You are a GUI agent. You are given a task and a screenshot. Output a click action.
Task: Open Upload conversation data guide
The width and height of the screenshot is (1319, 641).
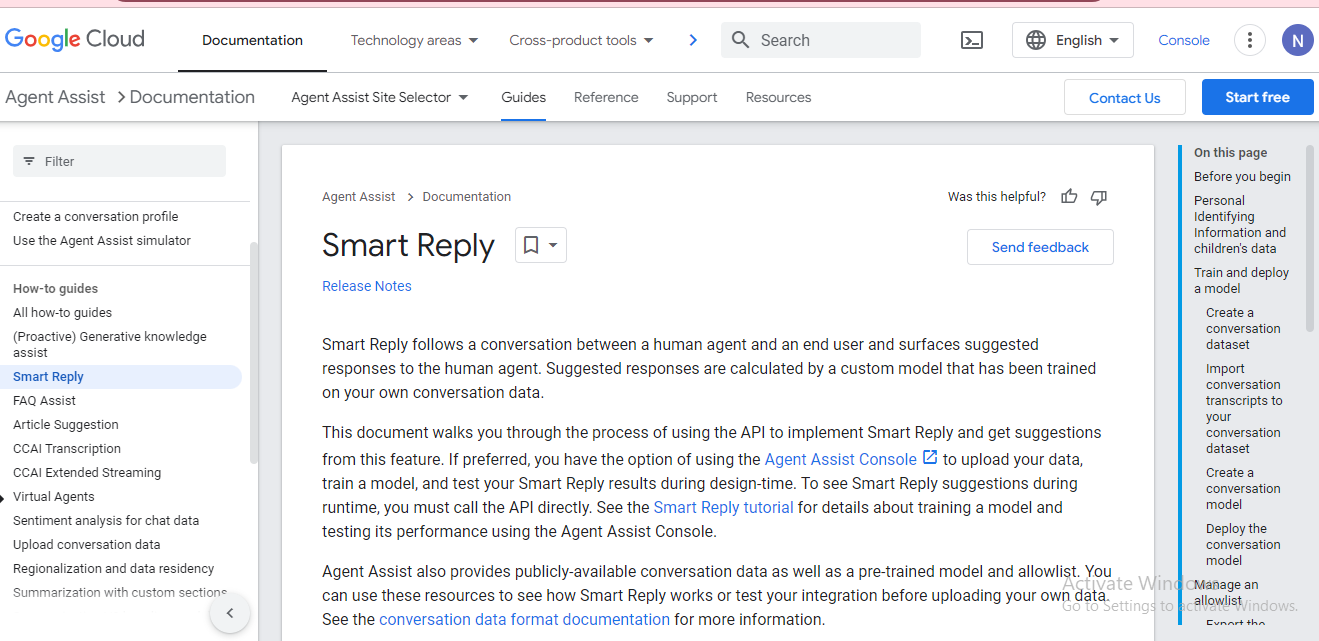(86, 545)
